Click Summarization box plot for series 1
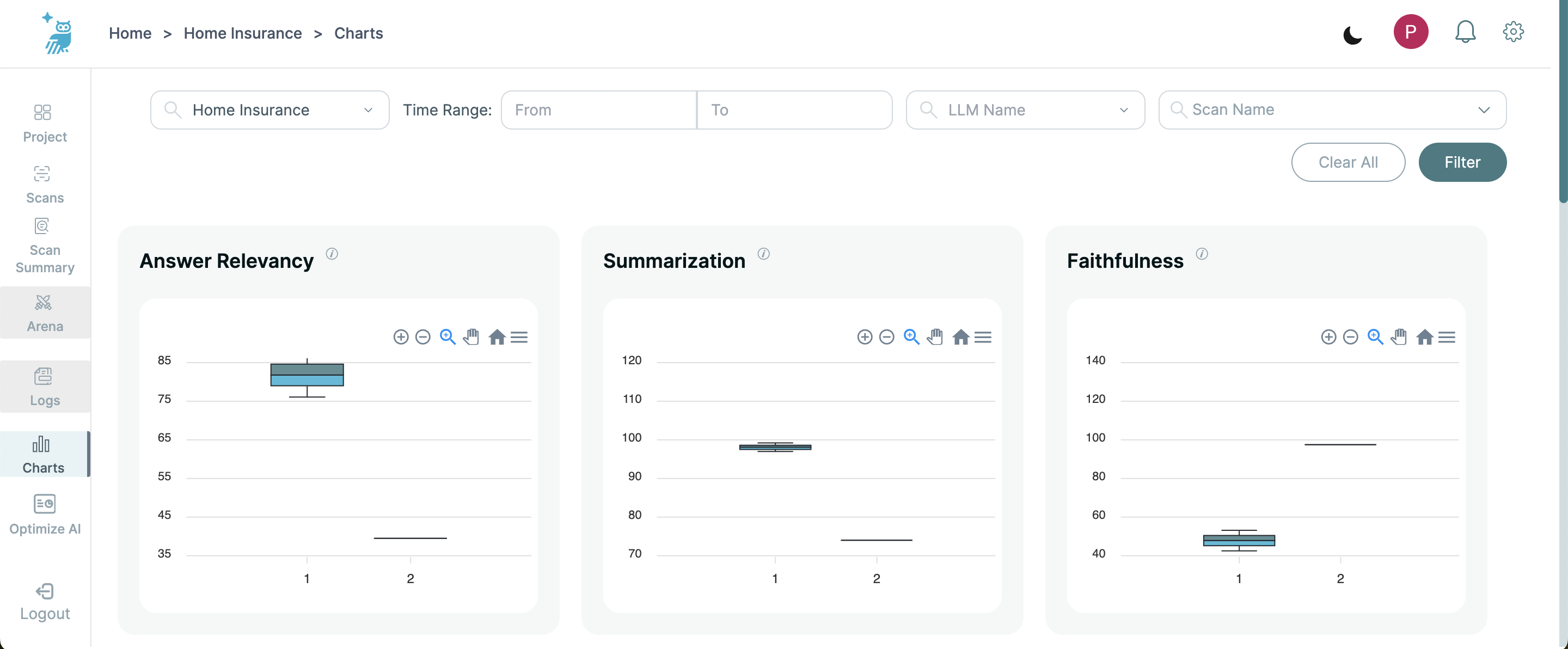The image size is (1568, 649). pos(775,448)
